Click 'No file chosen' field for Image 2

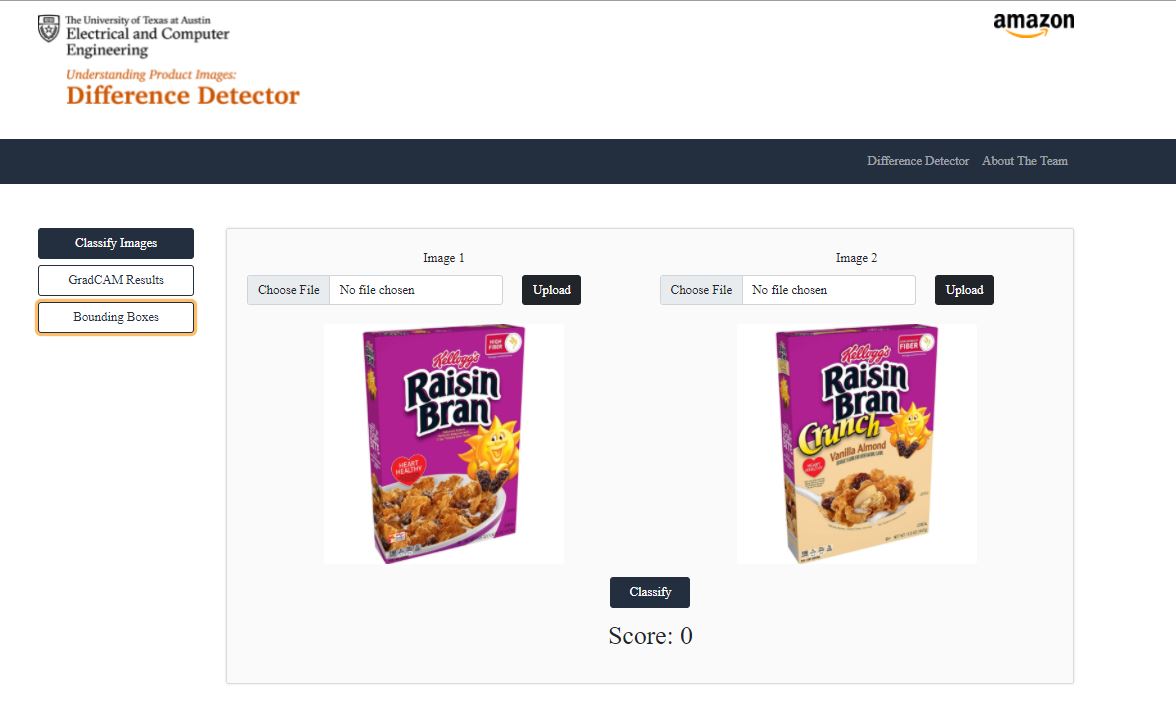(x=829, y=290)
